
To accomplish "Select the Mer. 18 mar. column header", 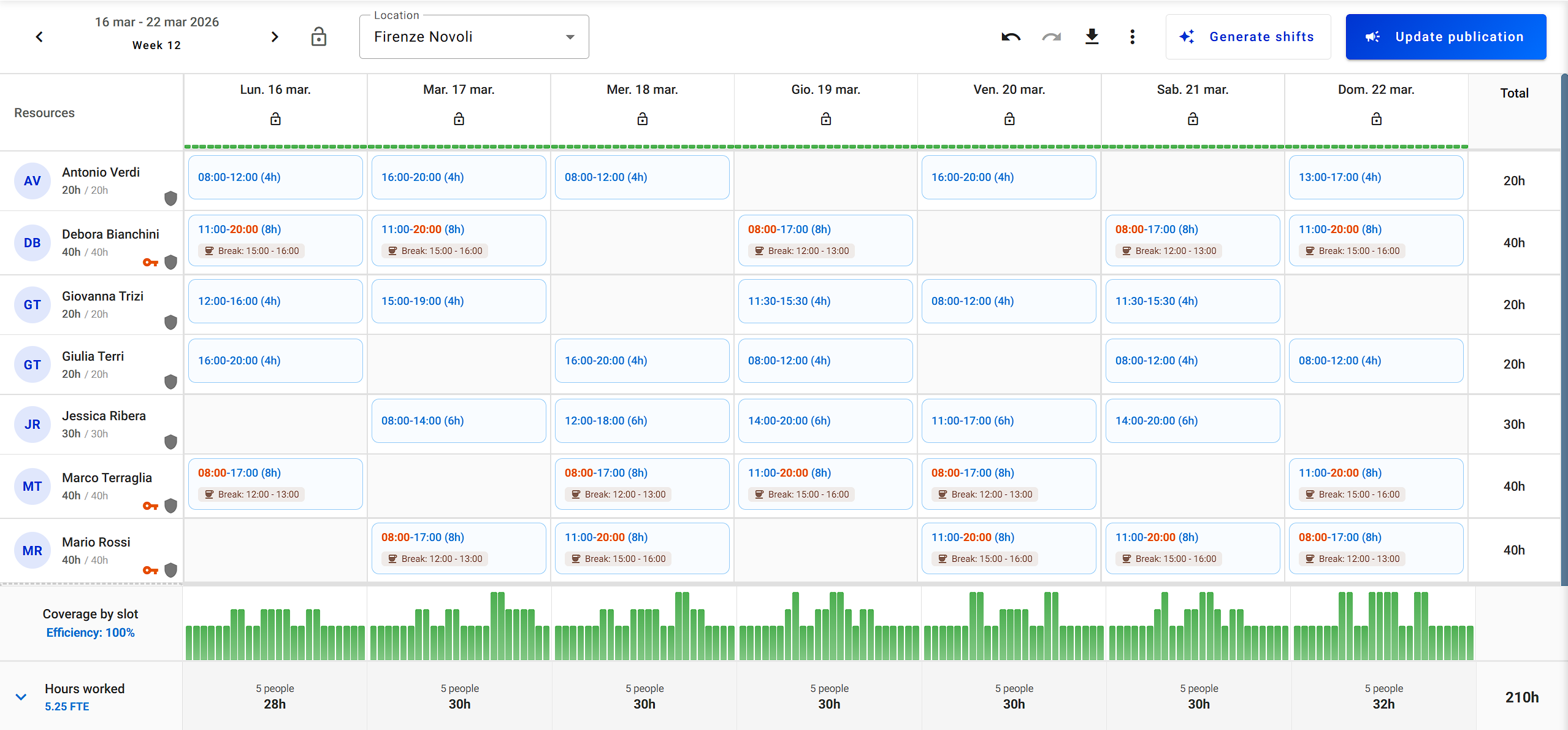I will [642, 90].
